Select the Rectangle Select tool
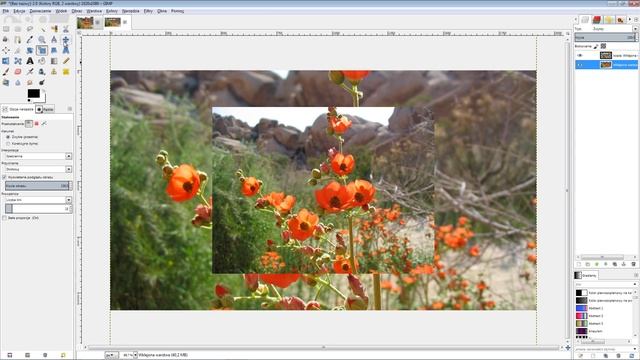 tap(6, 29)
